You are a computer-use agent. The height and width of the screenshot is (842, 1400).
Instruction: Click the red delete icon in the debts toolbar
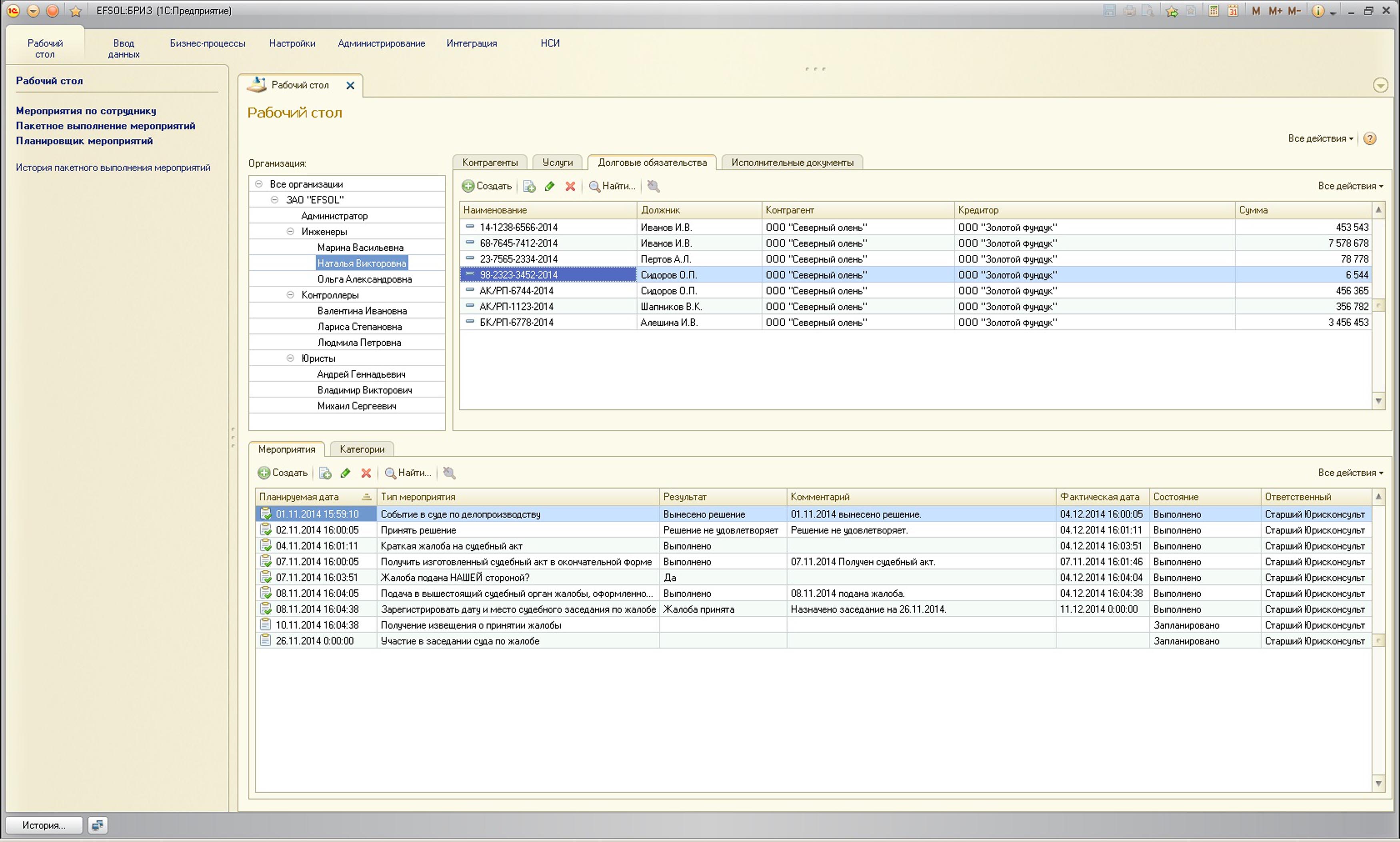tap(570, 186)
